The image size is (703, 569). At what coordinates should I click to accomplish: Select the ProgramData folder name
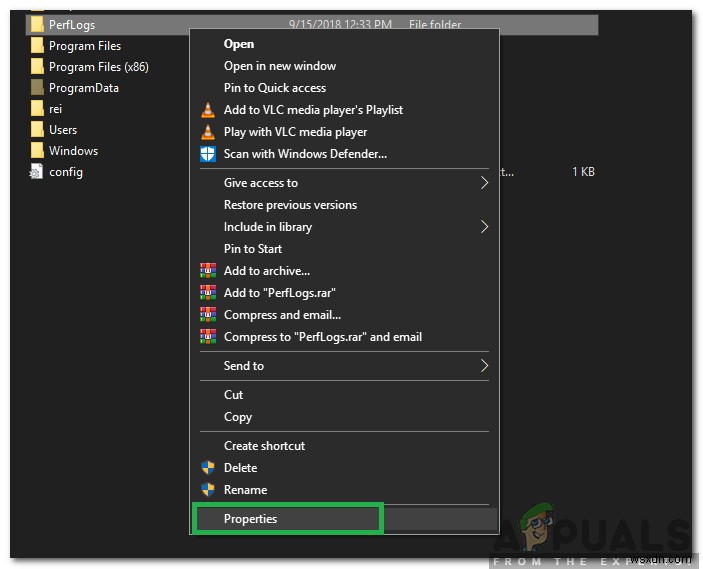84,88
